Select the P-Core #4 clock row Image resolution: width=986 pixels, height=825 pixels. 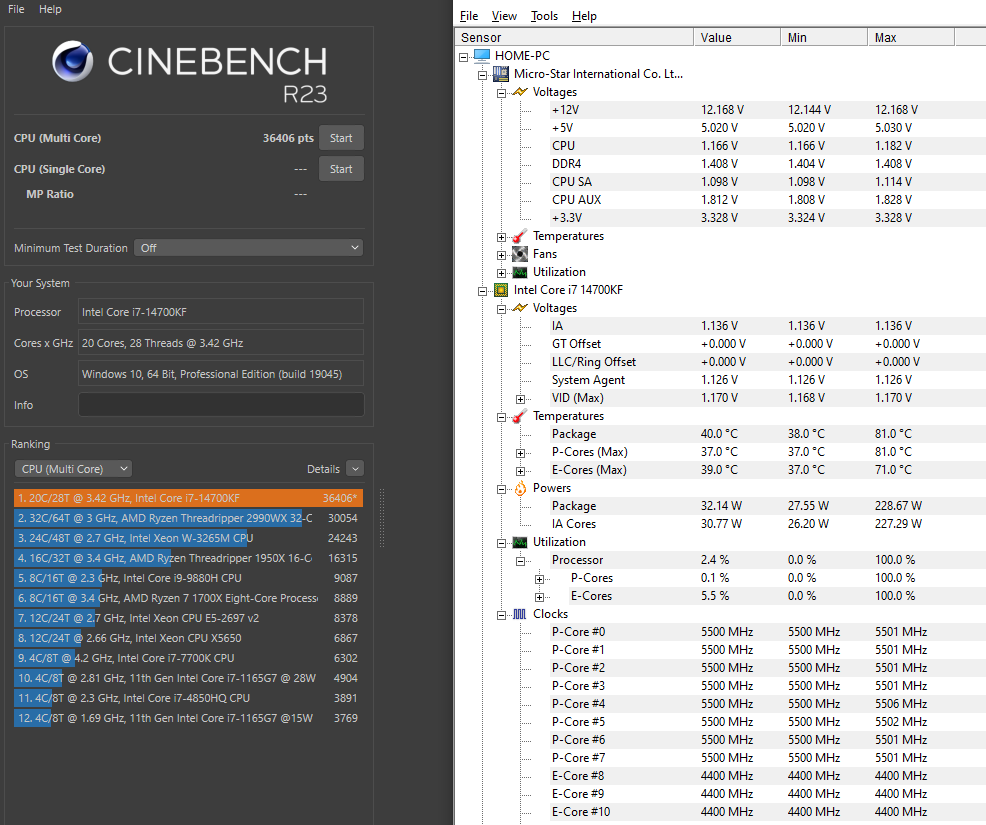(767, 704)
